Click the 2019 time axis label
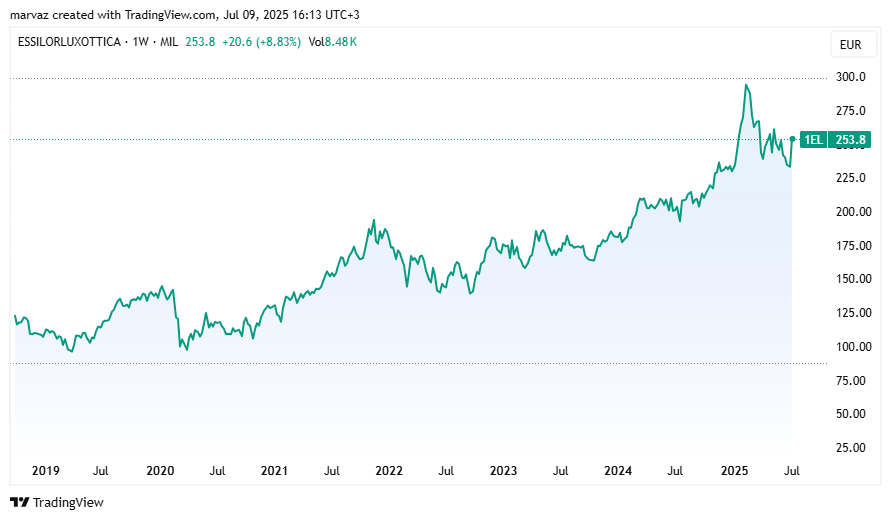Screen dimensions: 891x520 pos(45,471)
